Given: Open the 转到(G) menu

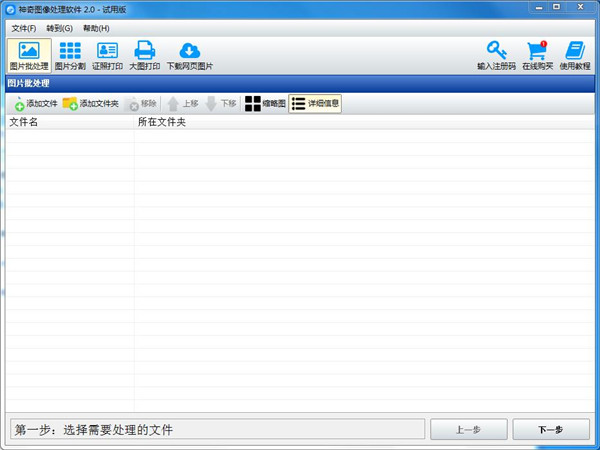Looking at the screenshot, I should [59, 28].
